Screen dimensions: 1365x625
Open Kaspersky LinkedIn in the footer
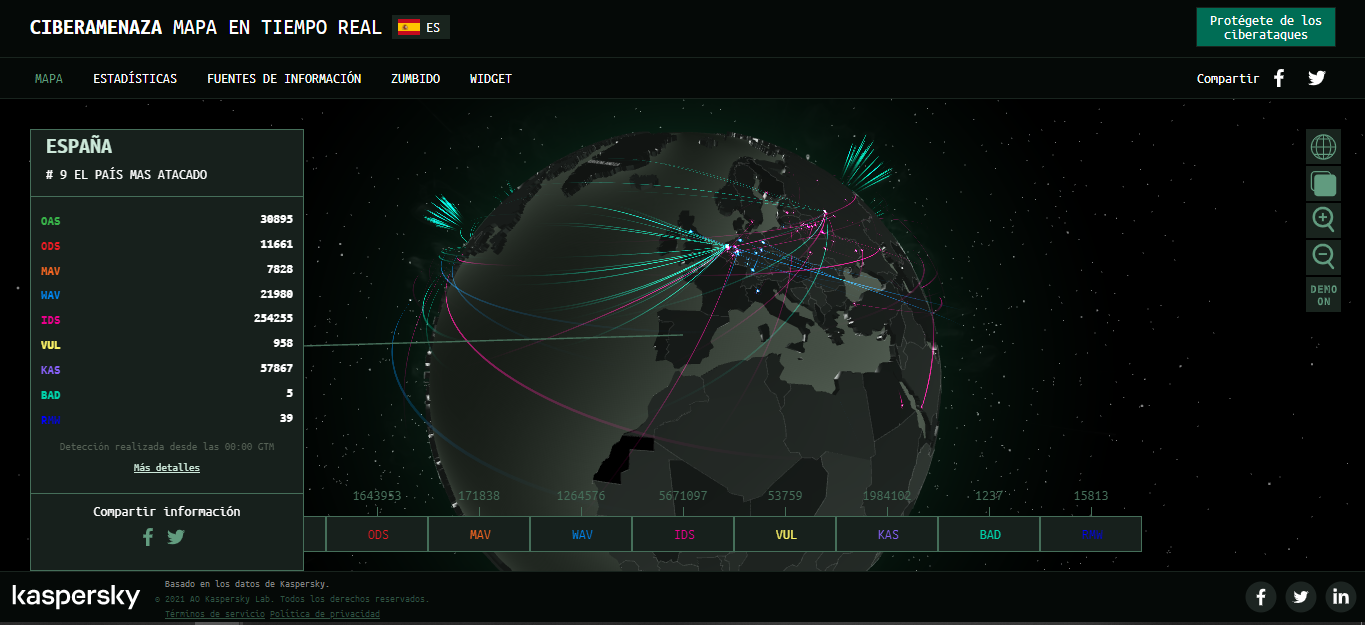(x=1340, y=597)
